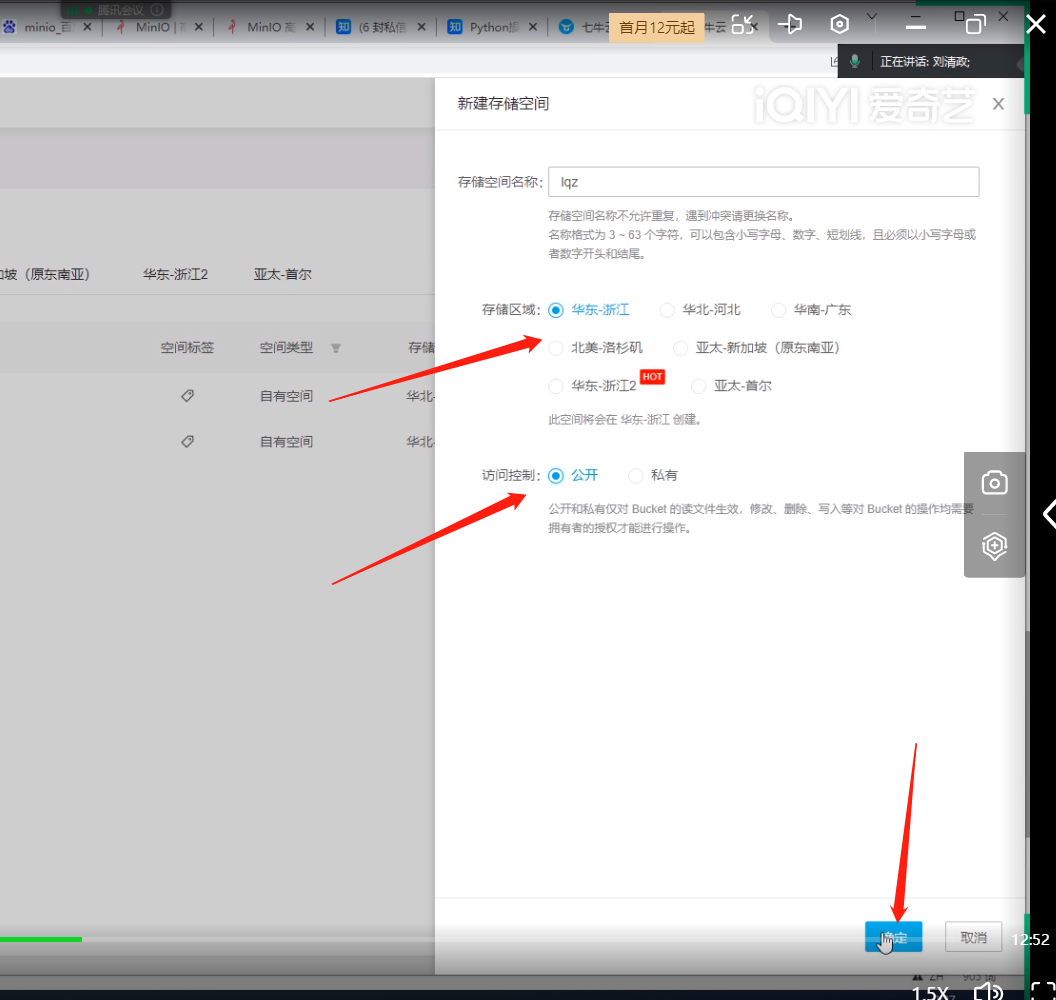1056x1000 pixels.
Task: Click the 正在讲话: 刘清政 speaker label
Action: pyautogui.click(x=925, y=62)
